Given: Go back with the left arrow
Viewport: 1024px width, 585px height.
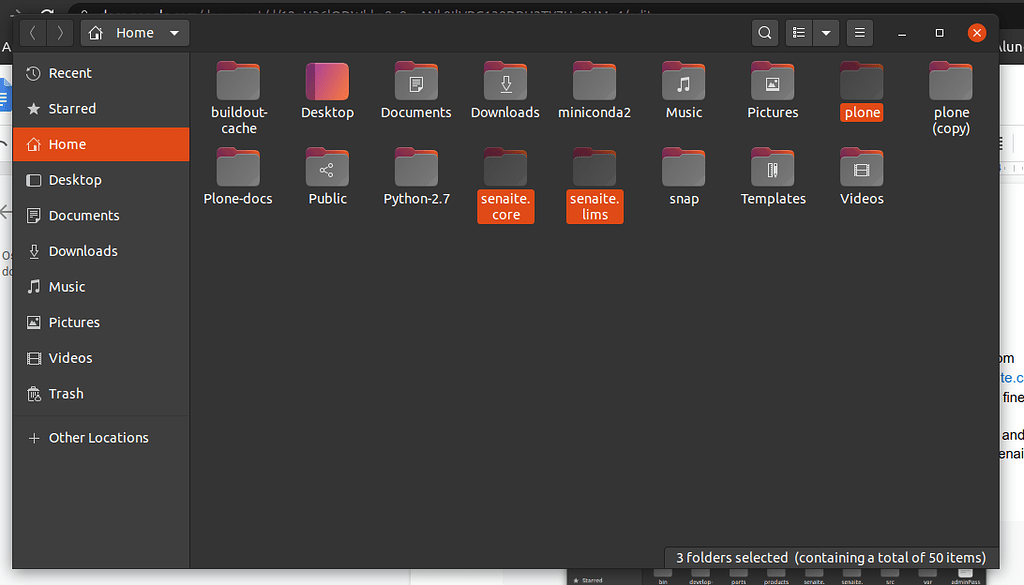Looking at the screenshot, I should point(33,33).
